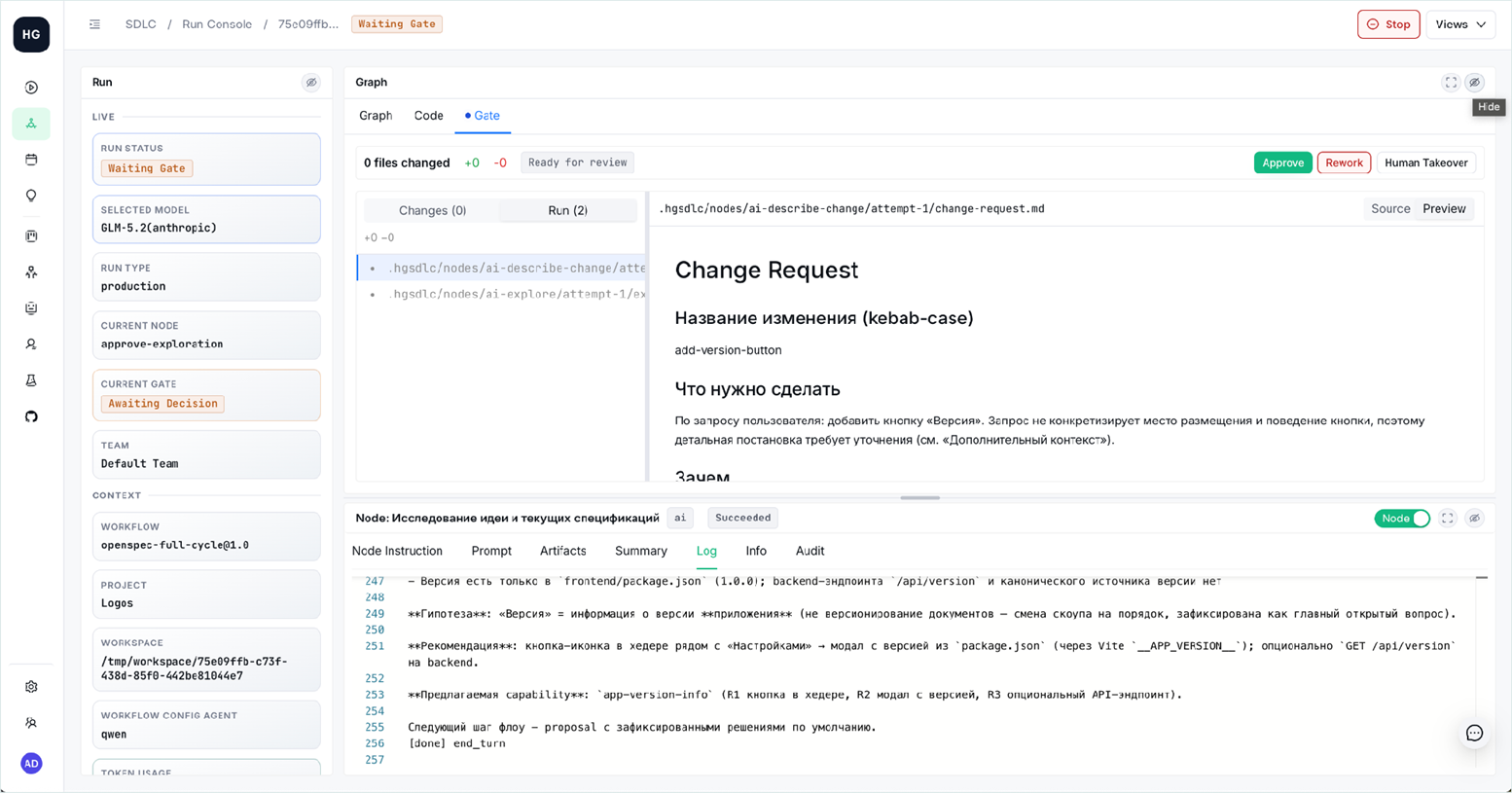Image resolution: width=1512 pixels, height=793 pixels.
Task: Open the flask icon in the sidebar
Action: [31, 380]
